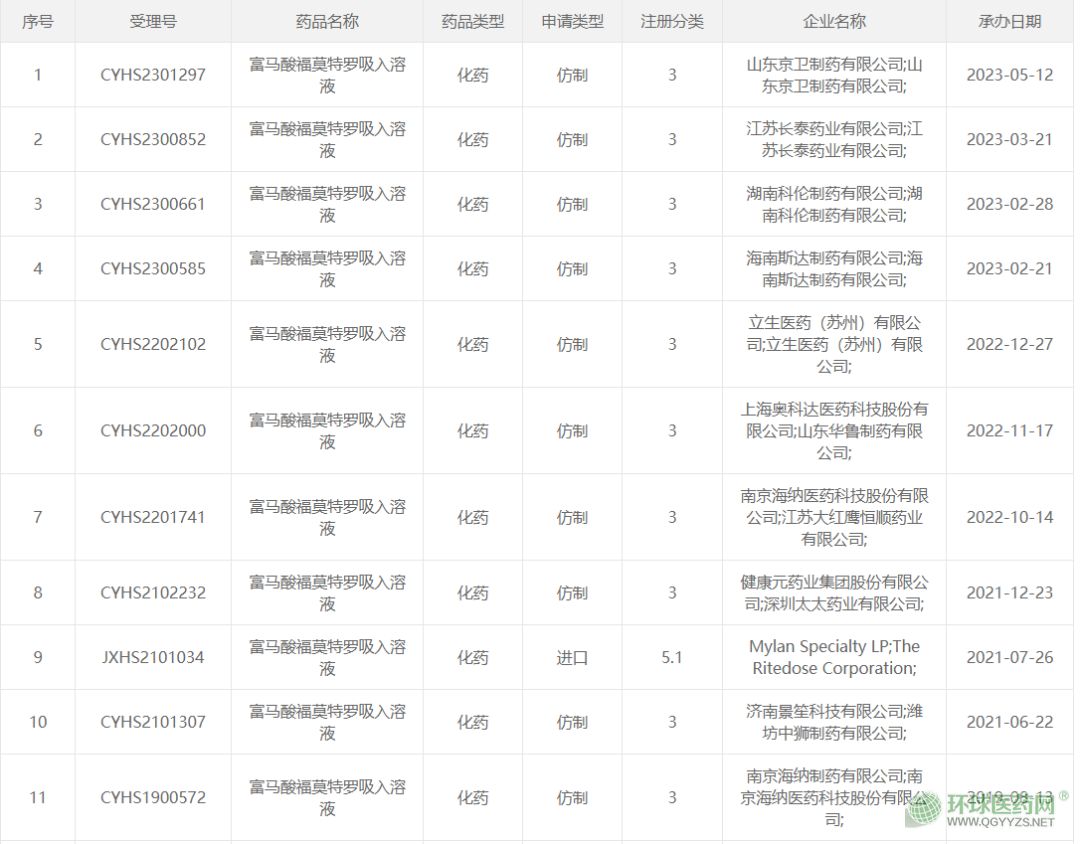Click the 受理号 column header
The image size is (1080, 844).
pyautogui.click(x=153, y=21)
